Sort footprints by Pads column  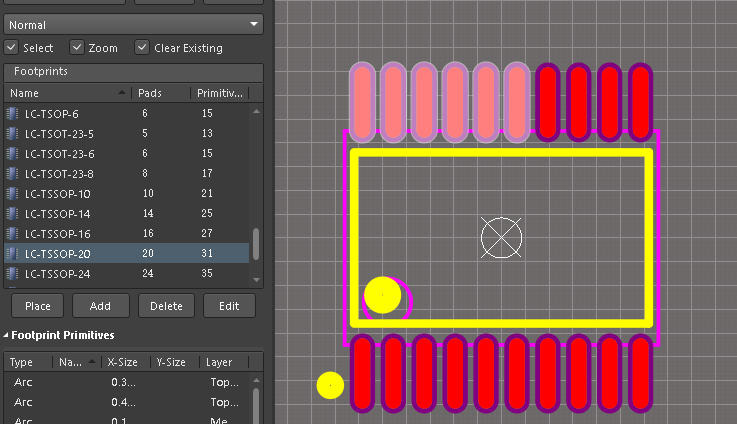161,93
